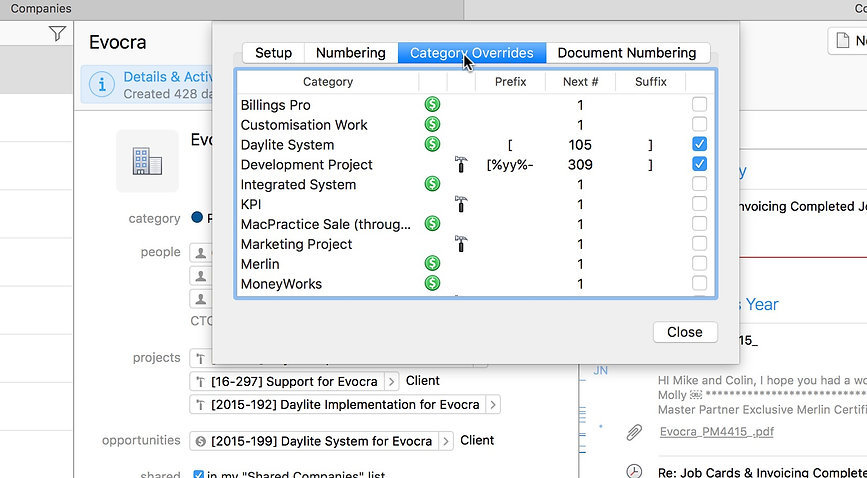Image resolution: width=867 pixels, height=478 pixels.
Task: Select the Merlin category row
Action: tap(476, 264)
